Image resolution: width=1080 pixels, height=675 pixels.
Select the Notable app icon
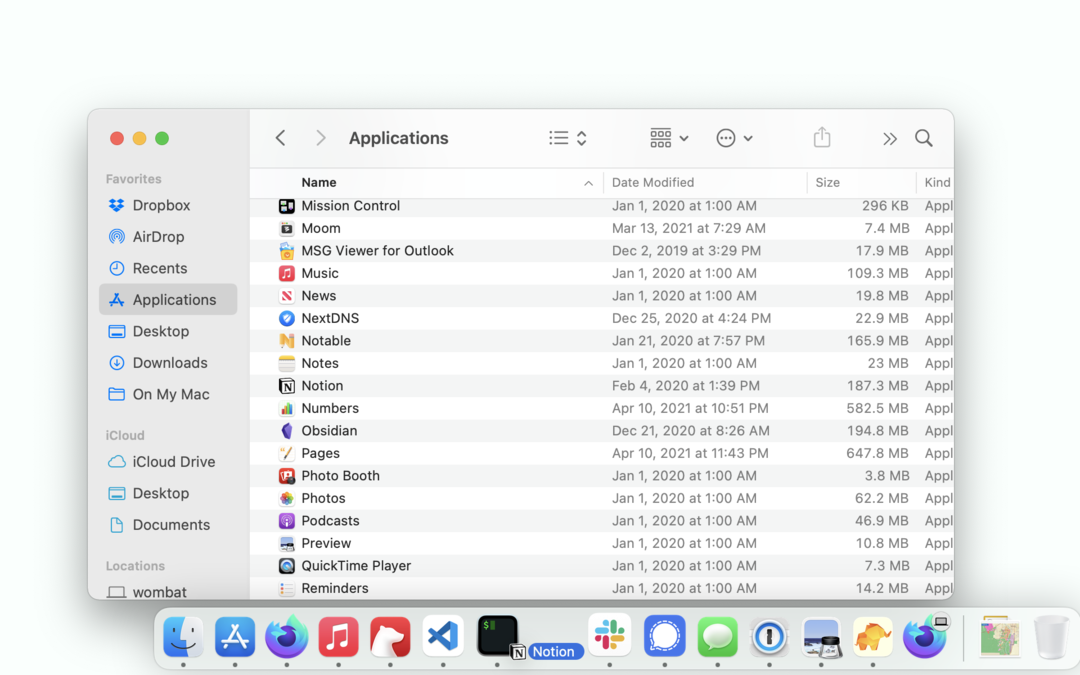coord(287,341)
